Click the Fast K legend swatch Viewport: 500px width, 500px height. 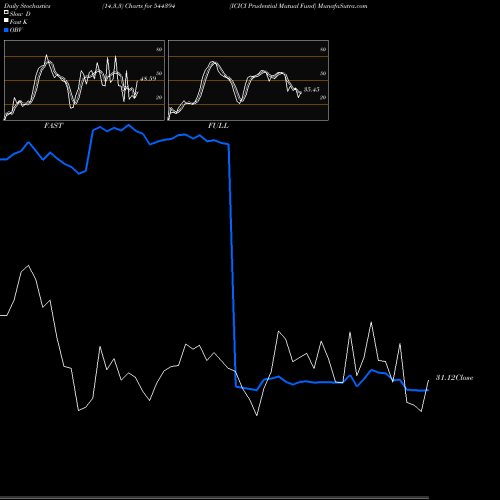coord(6,21)
